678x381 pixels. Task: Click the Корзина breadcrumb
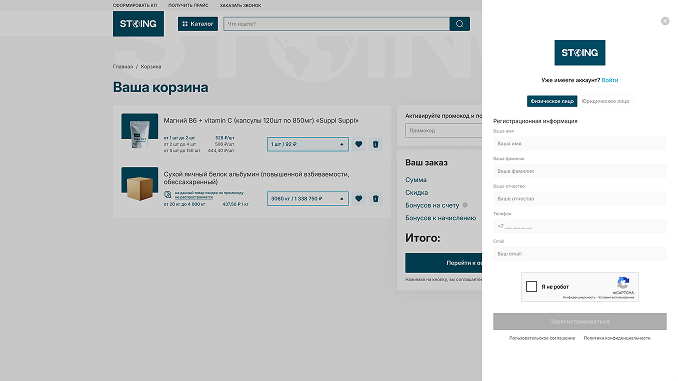(151, 67)
